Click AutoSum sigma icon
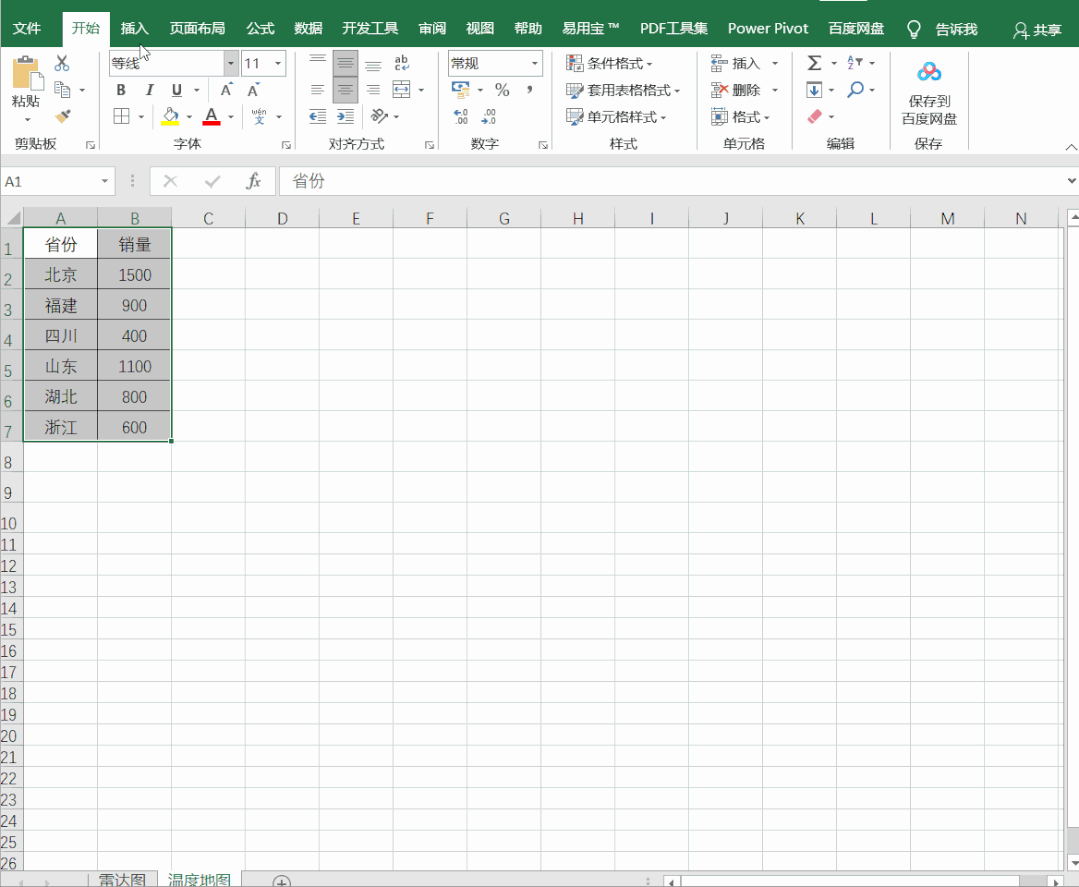 (x=814, y=63)
